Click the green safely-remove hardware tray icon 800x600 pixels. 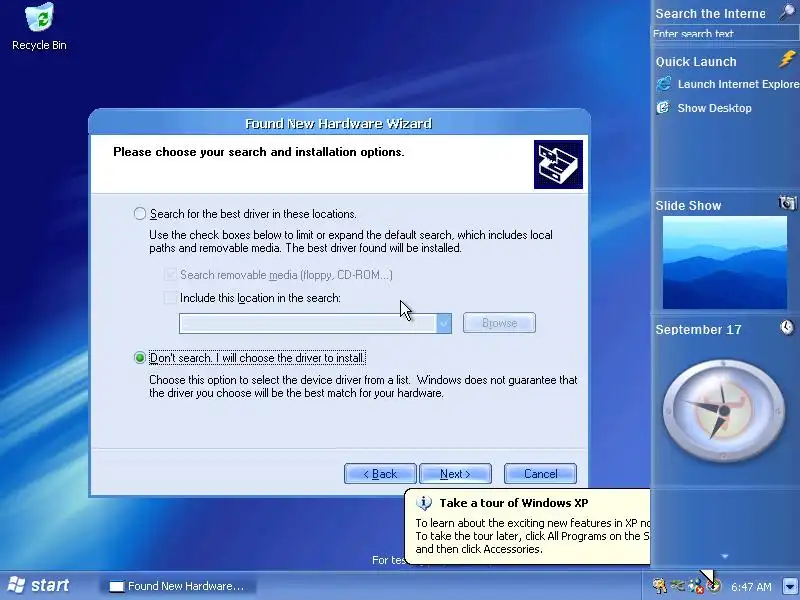(678, 586)
